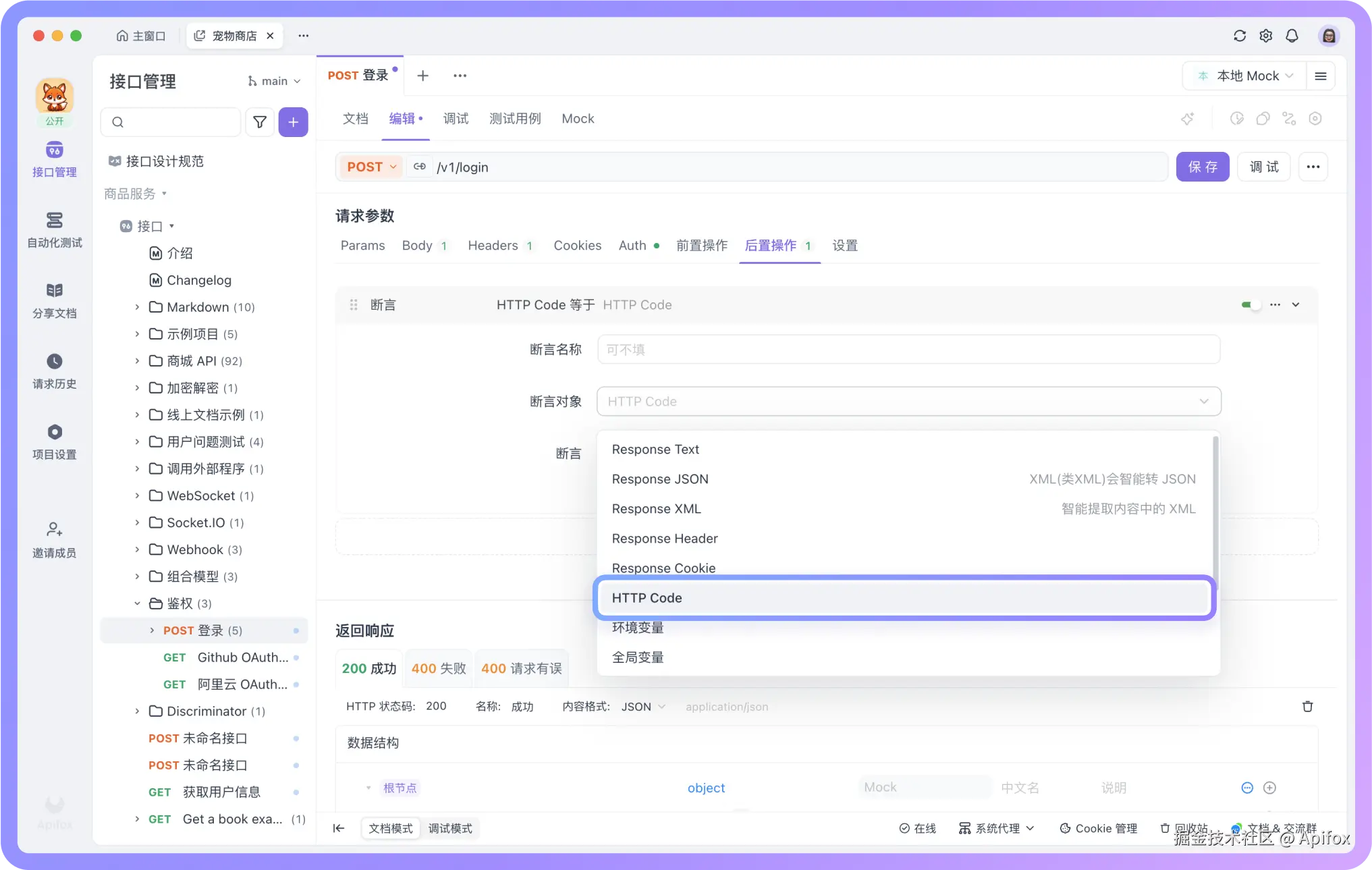Open the Cookies request parameter tab

[x=578, y=245]
